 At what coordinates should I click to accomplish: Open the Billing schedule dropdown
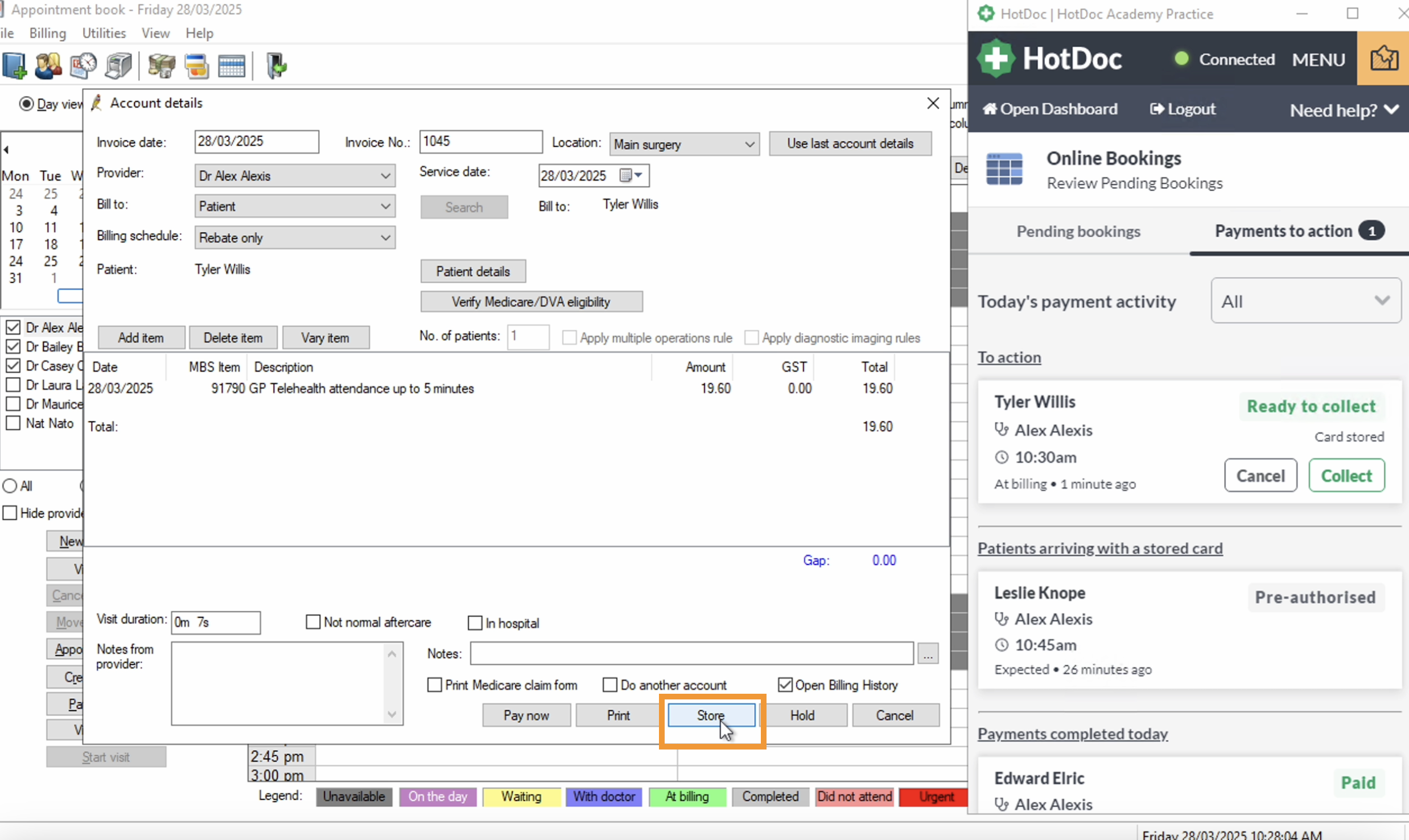(295, 237)
